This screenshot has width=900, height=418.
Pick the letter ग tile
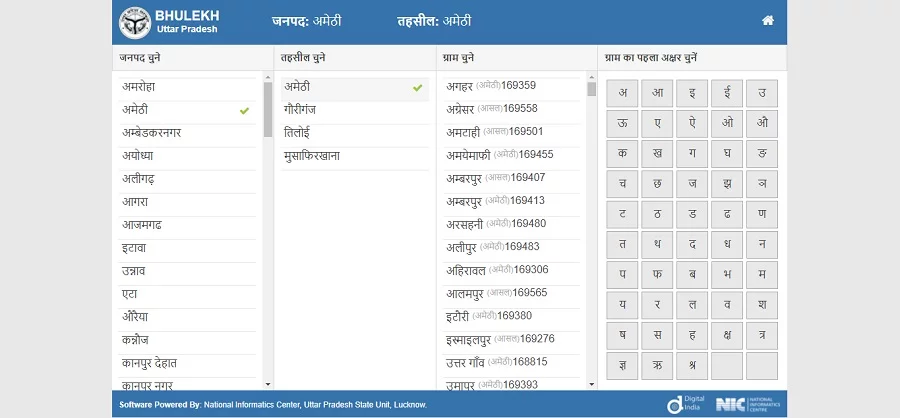click(x=692, y=154)
